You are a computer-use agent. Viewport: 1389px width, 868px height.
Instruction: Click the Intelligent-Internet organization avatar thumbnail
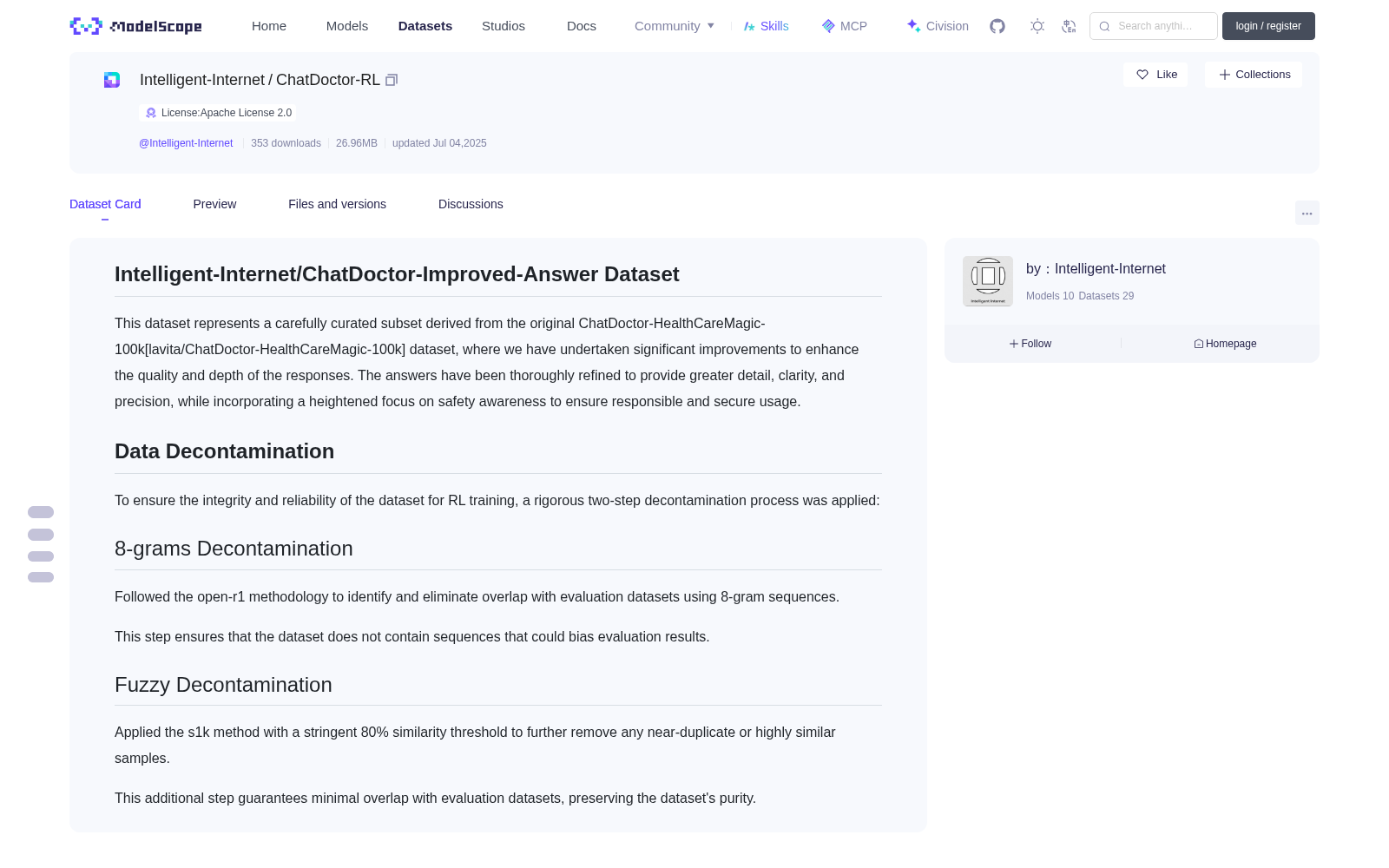point(988,281)
